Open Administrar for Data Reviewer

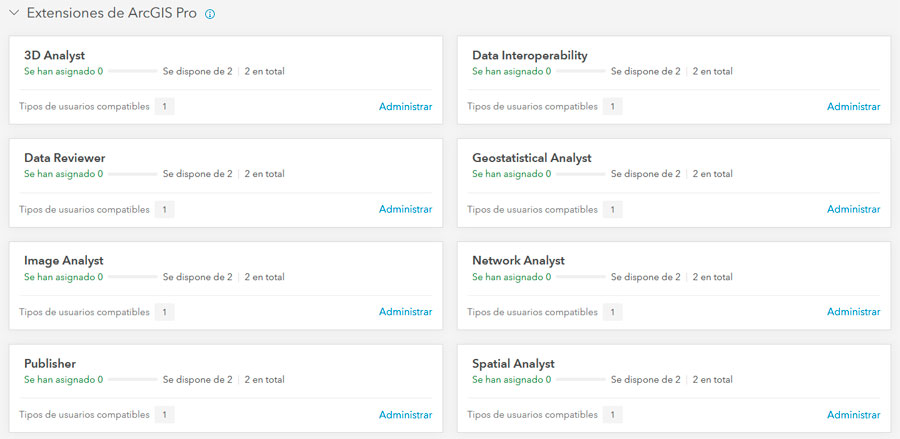click(405, 209)
